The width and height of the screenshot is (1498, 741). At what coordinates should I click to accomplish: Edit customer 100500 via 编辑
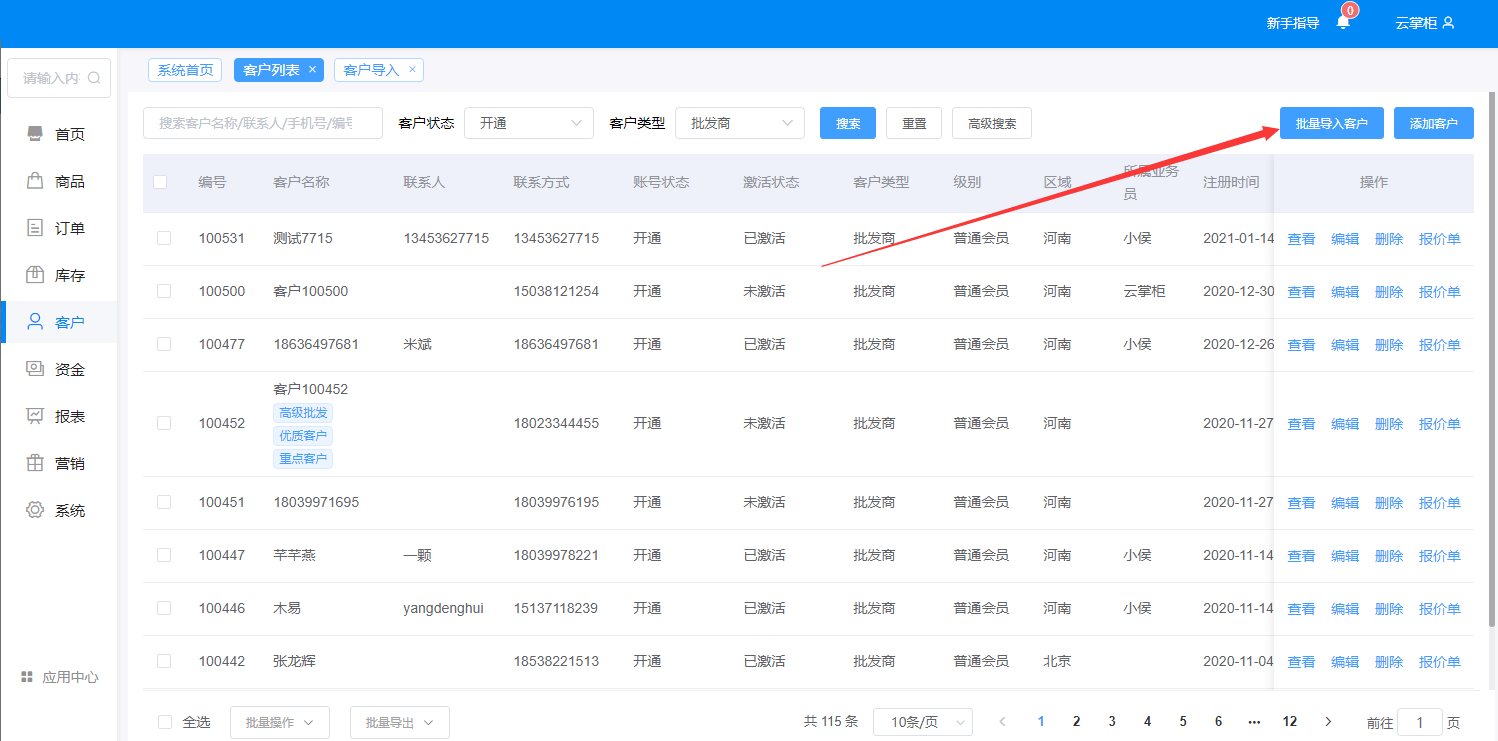[x=1345, y=292]
